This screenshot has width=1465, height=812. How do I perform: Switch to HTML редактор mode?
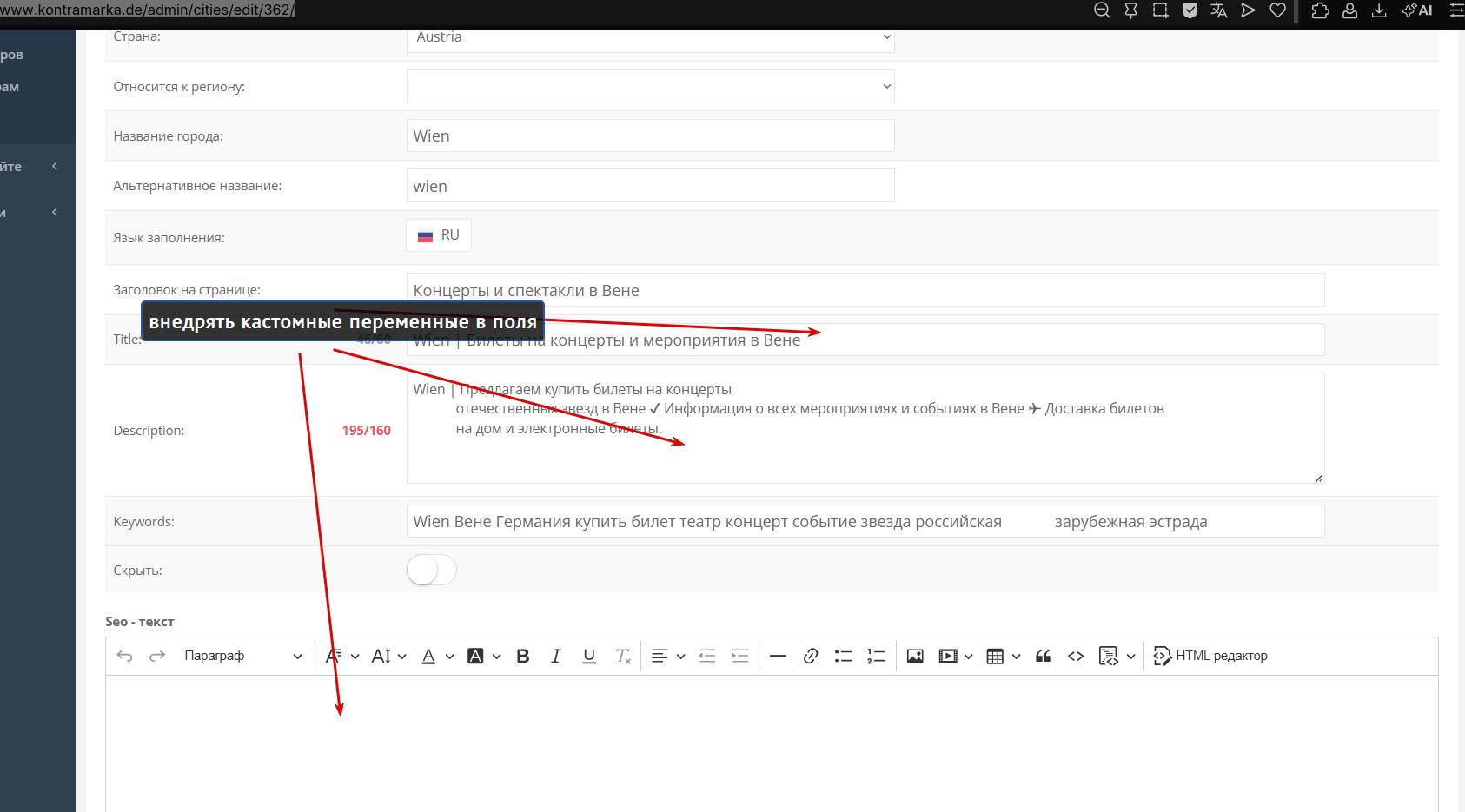(1210, 657)
